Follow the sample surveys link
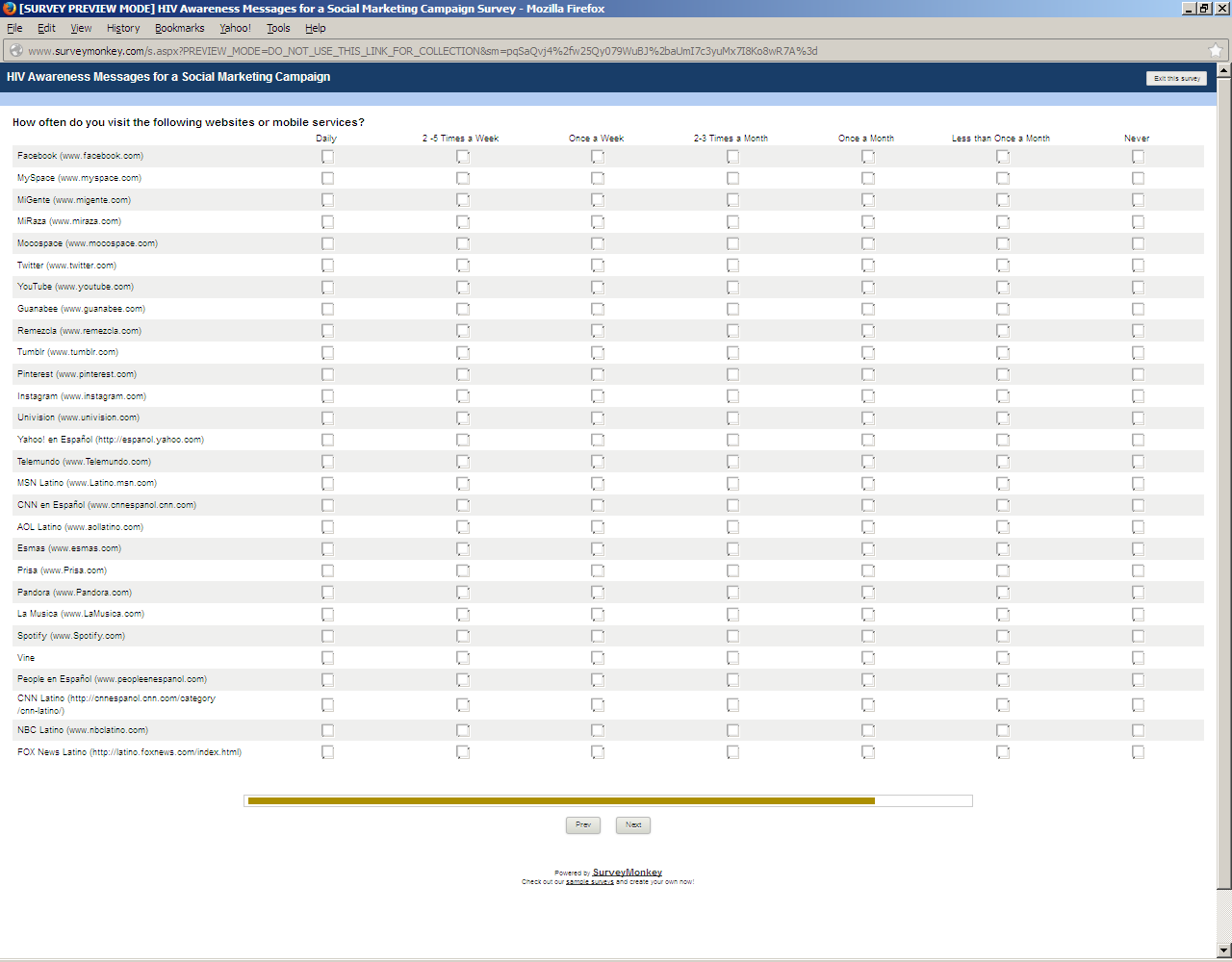Screen dimensions: 1232x962 (590, 882)
